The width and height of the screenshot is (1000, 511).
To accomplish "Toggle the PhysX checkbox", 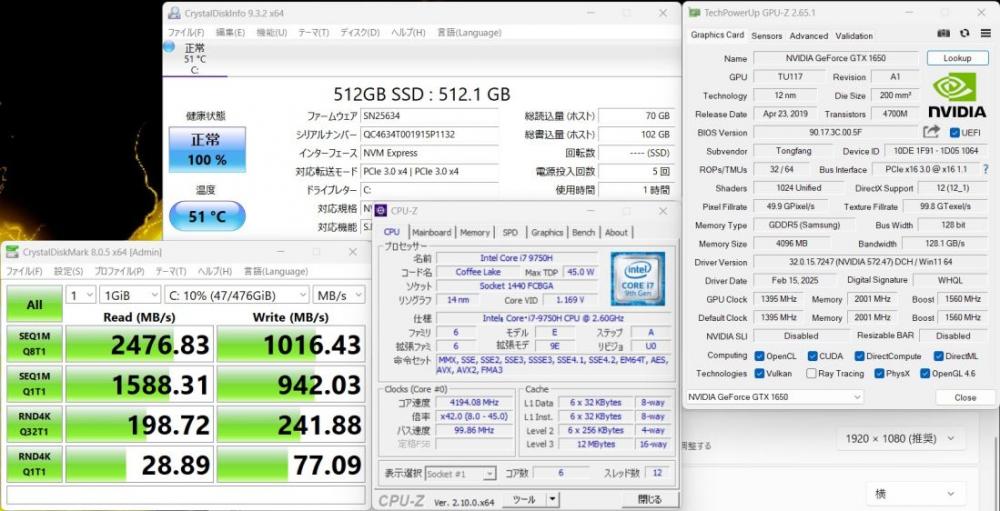I will click(879, 373).
